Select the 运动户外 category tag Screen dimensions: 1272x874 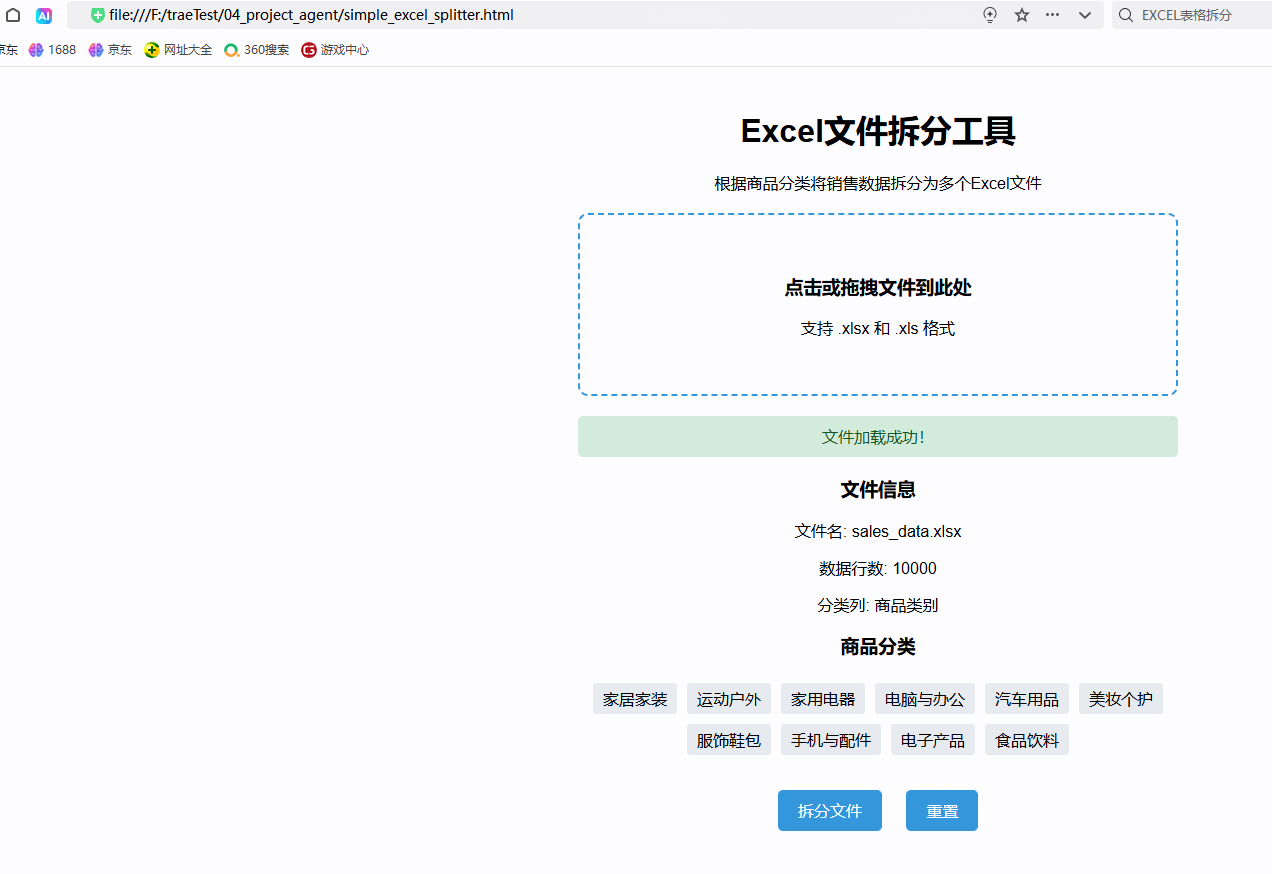(729, 699)
